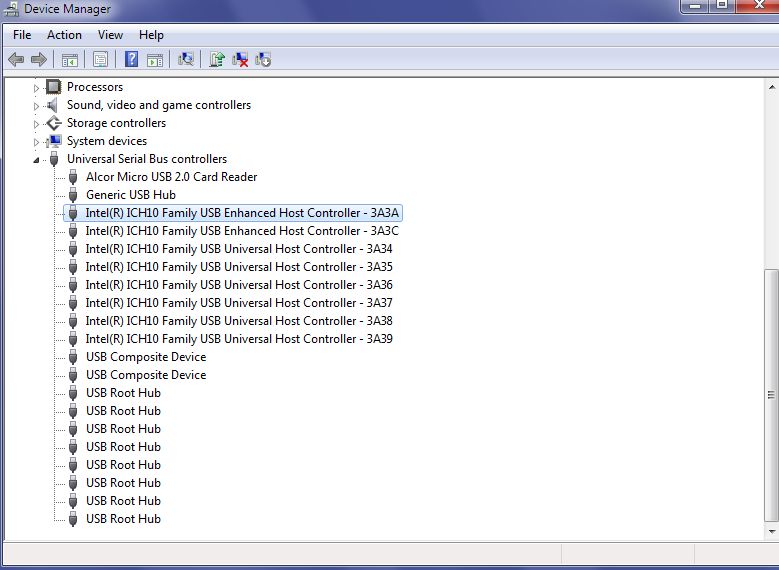This screenshot has width=779, height=570.
Task: Expand the Storage controllers node
Action: pyautogui.click(x=36, y=124)
